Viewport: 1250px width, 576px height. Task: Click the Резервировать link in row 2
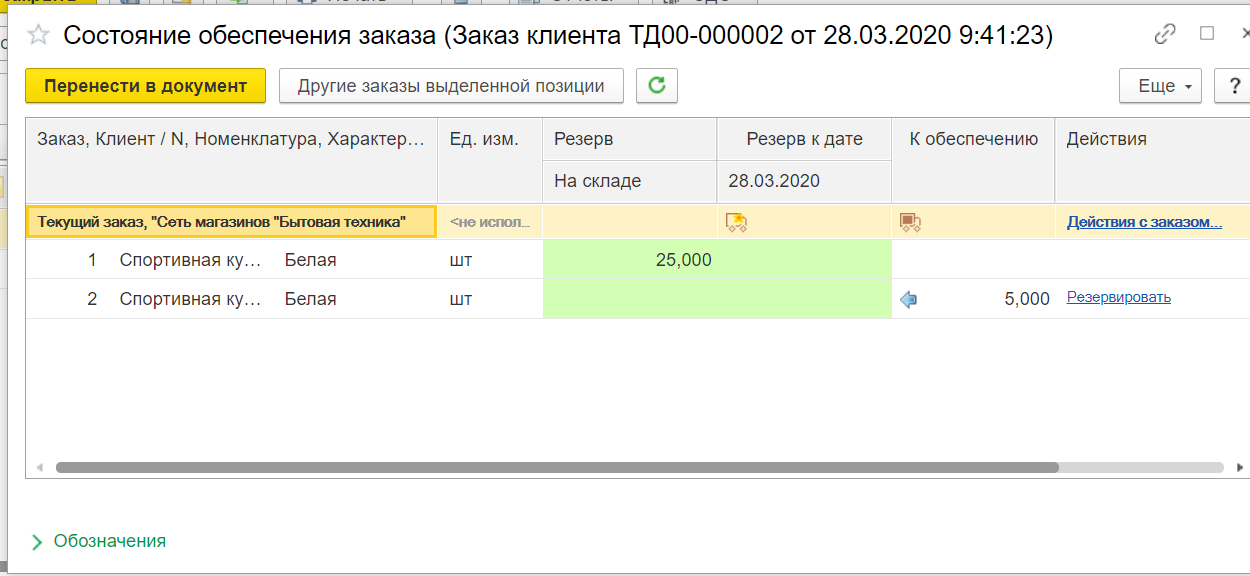point(1118,297)
